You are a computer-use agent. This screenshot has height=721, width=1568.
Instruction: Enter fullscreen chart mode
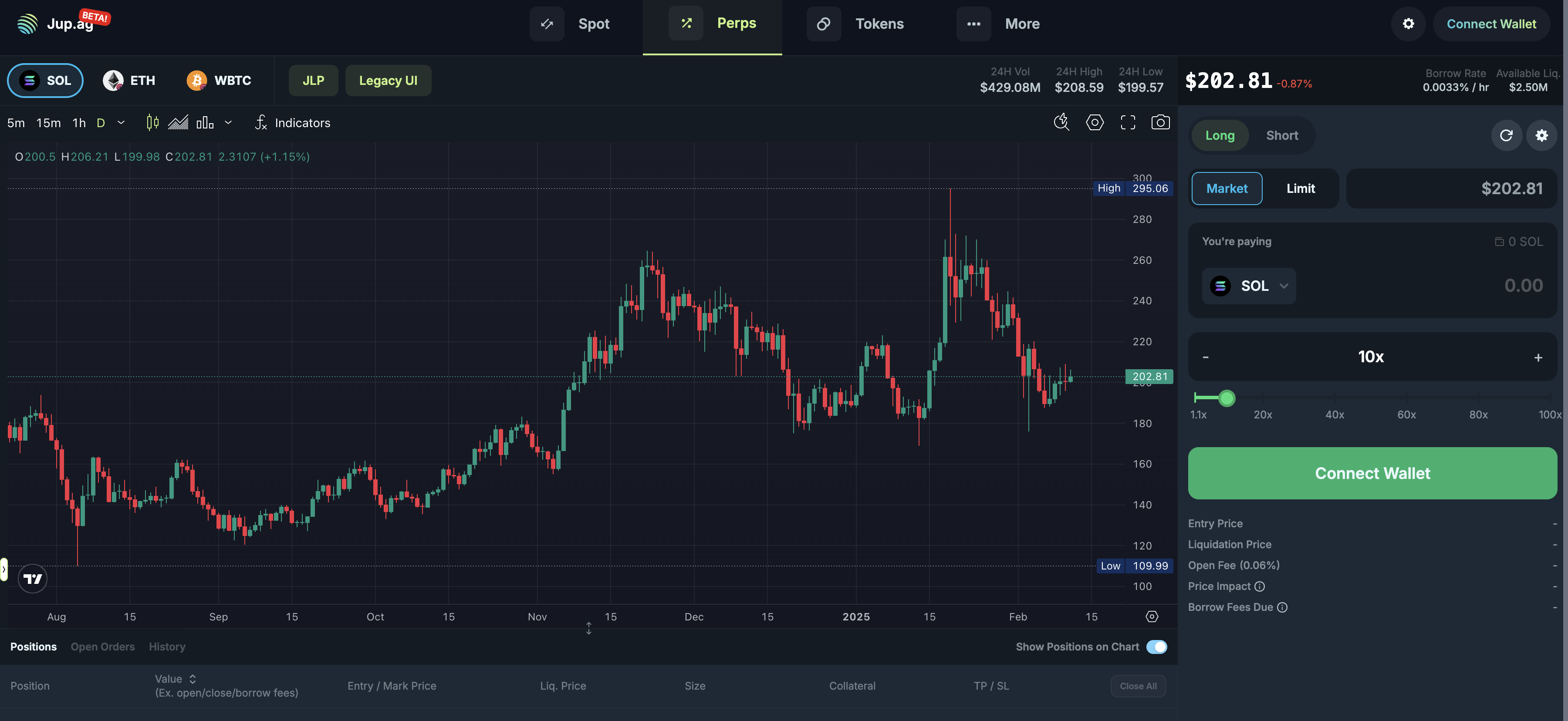coord(1127,122)
